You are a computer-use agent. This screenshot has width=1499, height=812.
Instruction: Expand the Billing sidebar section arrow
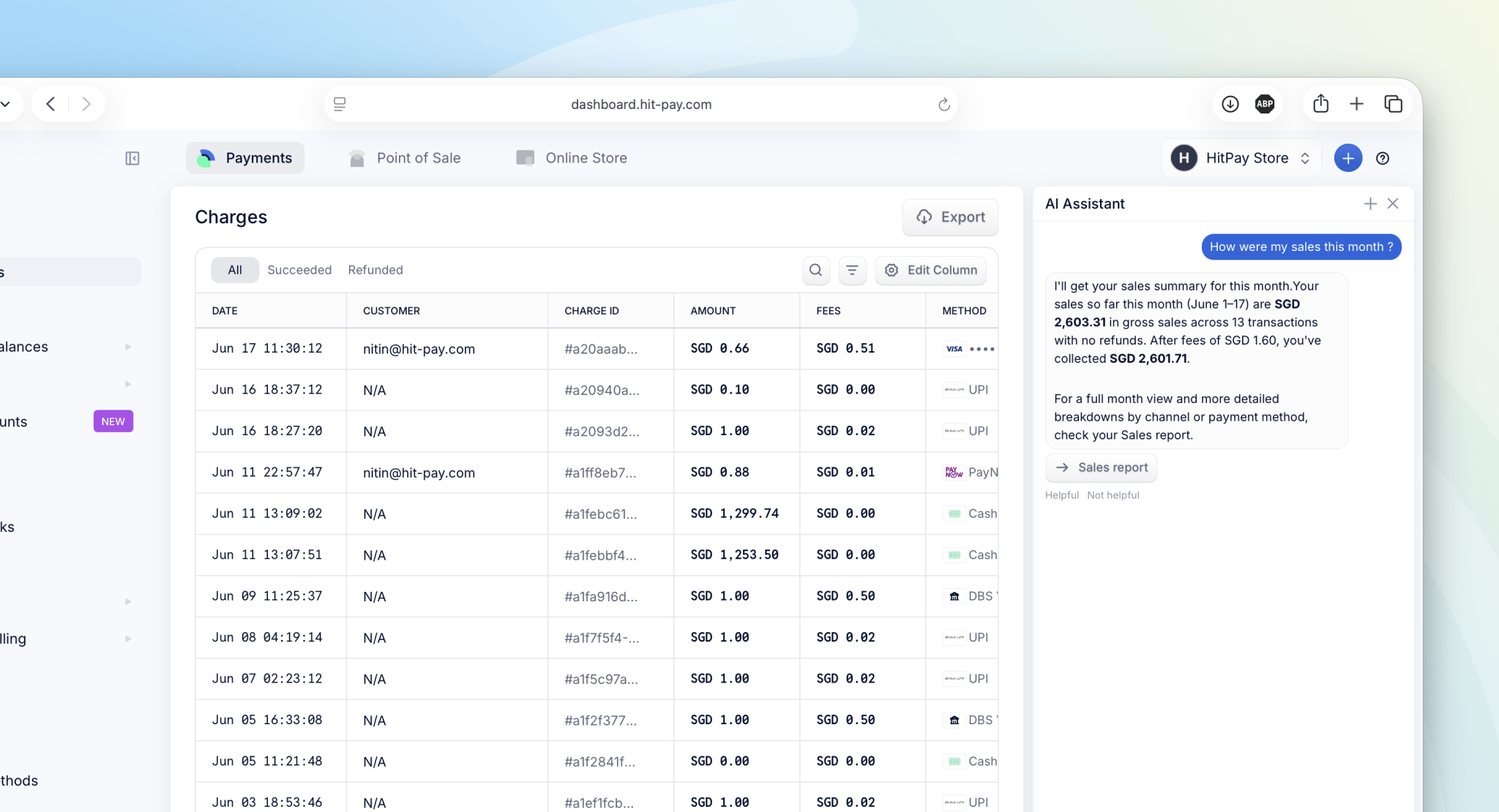click(128, 639)
